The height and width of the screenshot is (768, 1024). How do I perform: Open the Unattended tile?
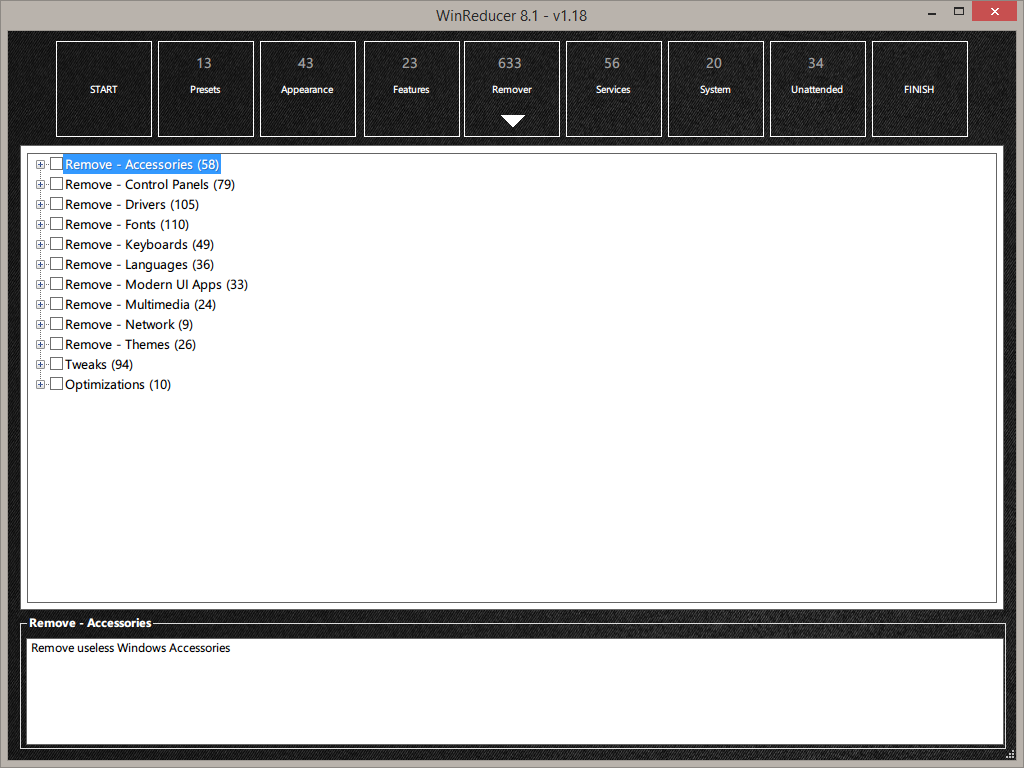click(818, 89)
